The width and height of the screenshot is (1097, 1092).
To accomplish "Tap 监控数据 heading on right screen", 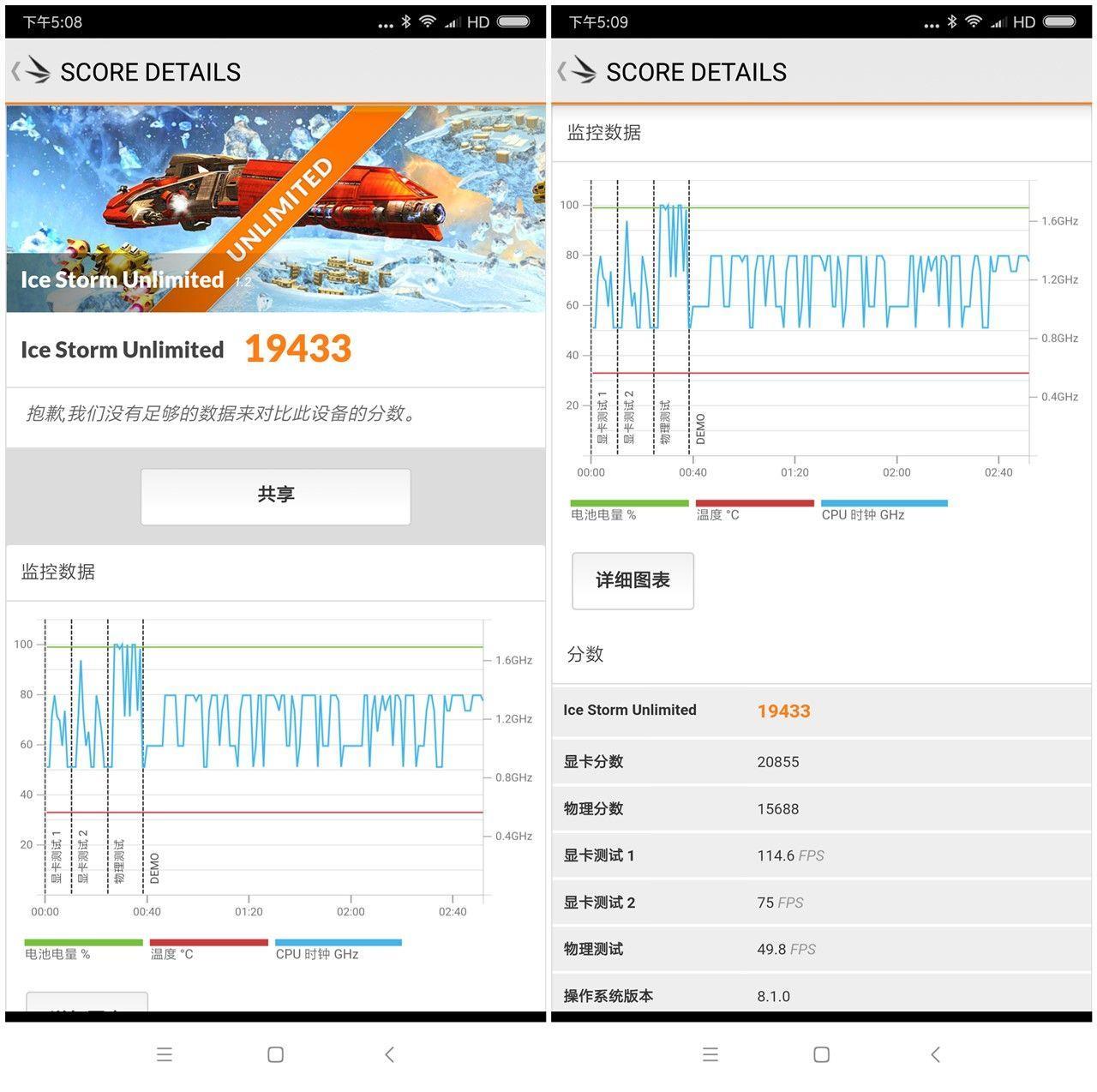I will tap(603, 132).
